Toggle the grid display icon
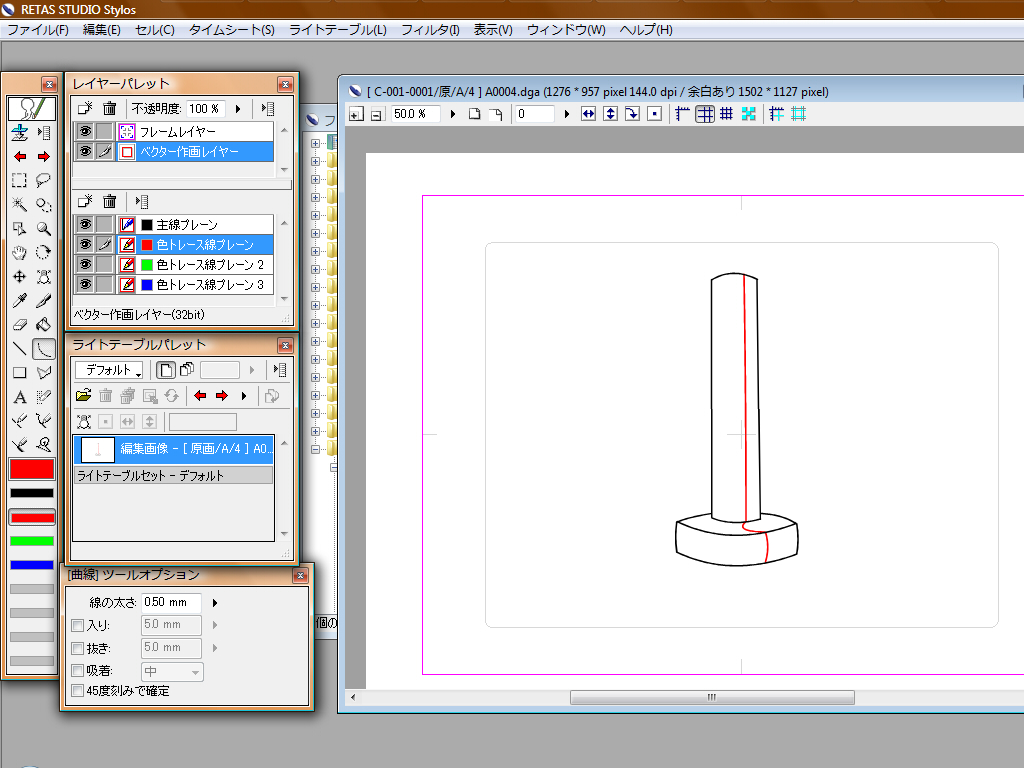This screenshot has height=768, width=1024. coord(727,114)
